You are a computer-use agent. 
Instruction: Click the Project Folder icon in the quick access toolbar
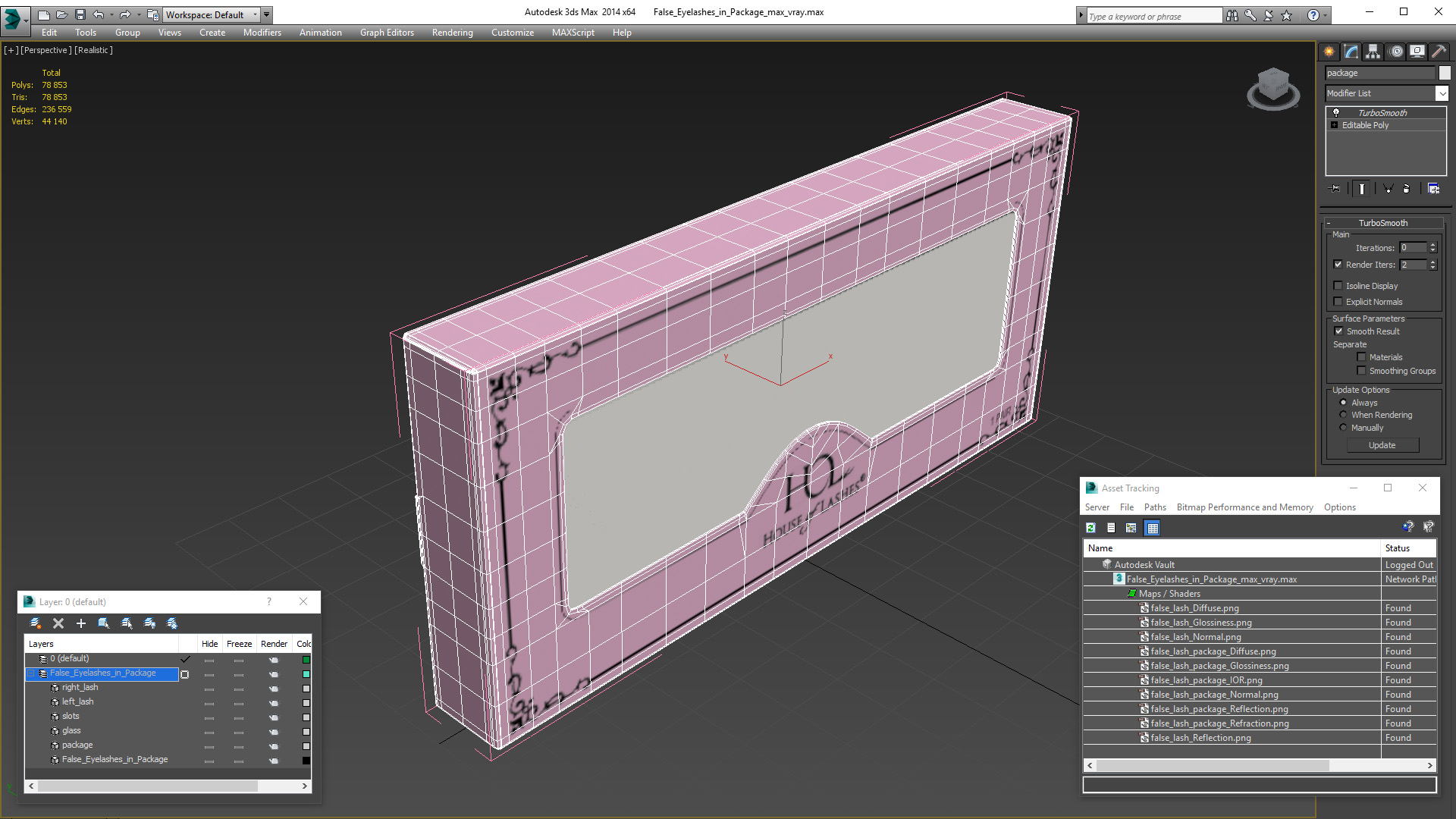pos(153,14)
